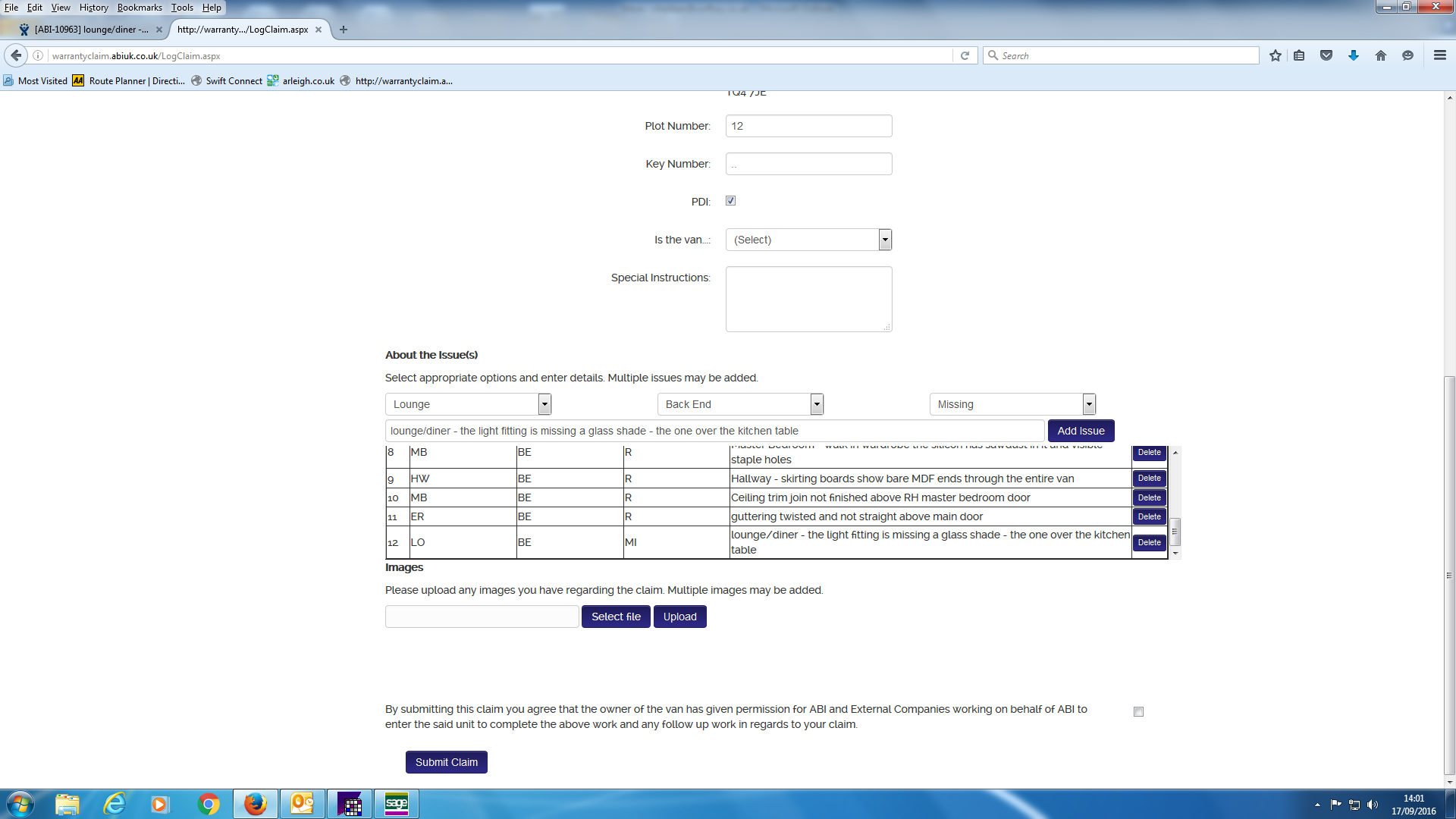The height and width of the screenshot is (819, 1456).
Task: Click the Firefox bookmark star icon
Action: click(1275, 55)
